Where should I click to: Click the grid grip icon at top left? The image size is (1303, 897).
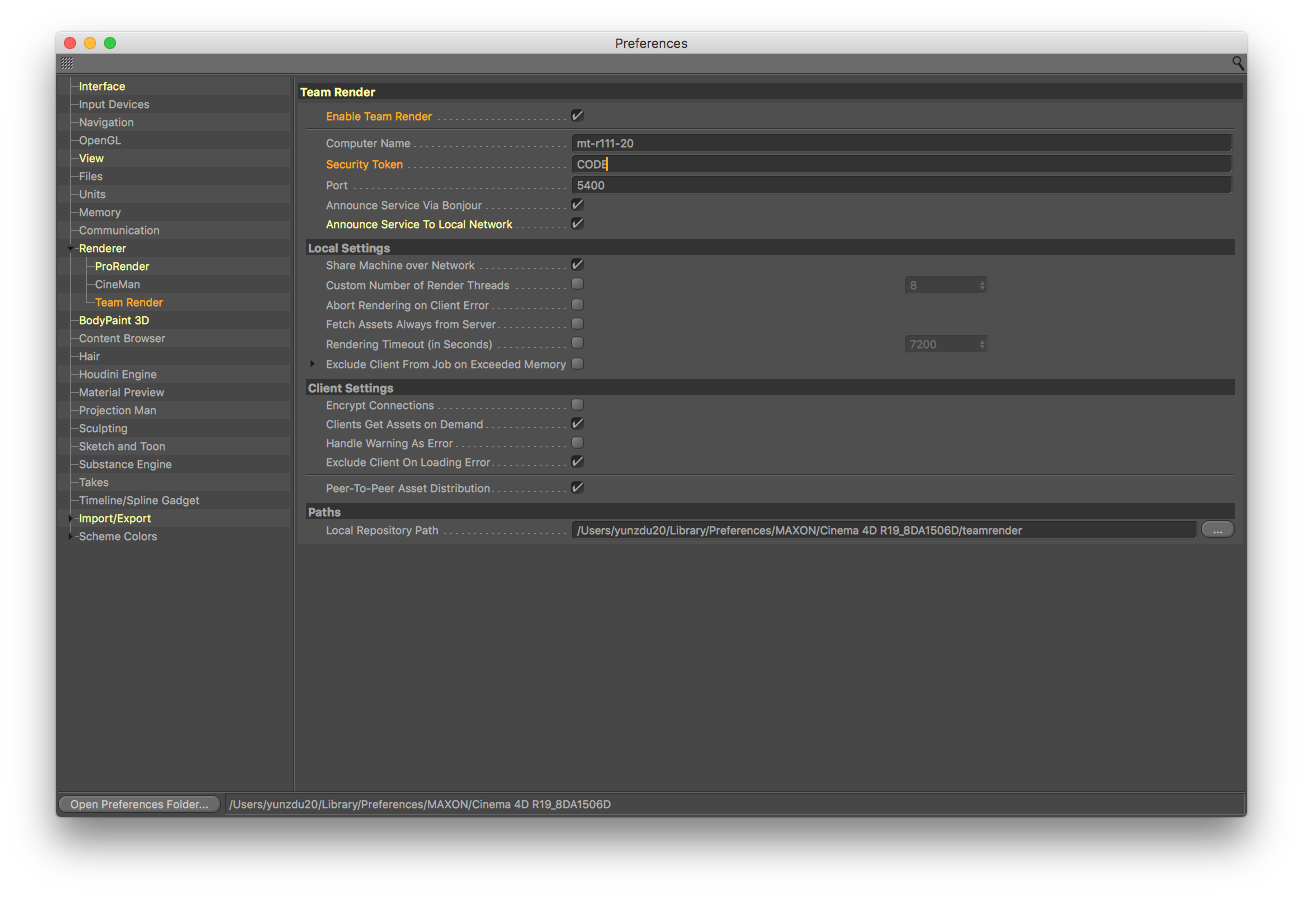pyautogui.click(x=67, y=63)
